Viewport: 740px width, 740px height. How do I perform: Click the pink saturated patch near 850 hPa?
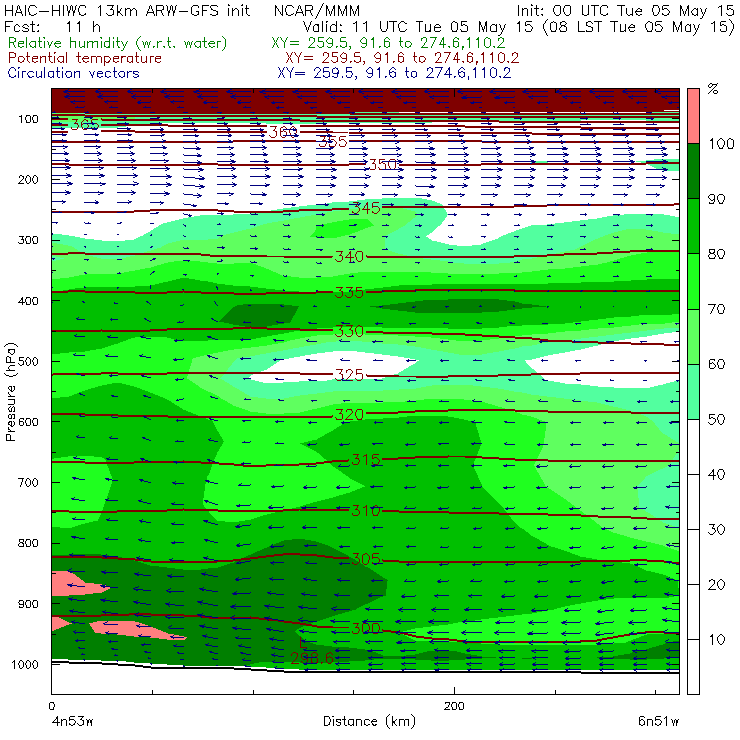[78, 584]
